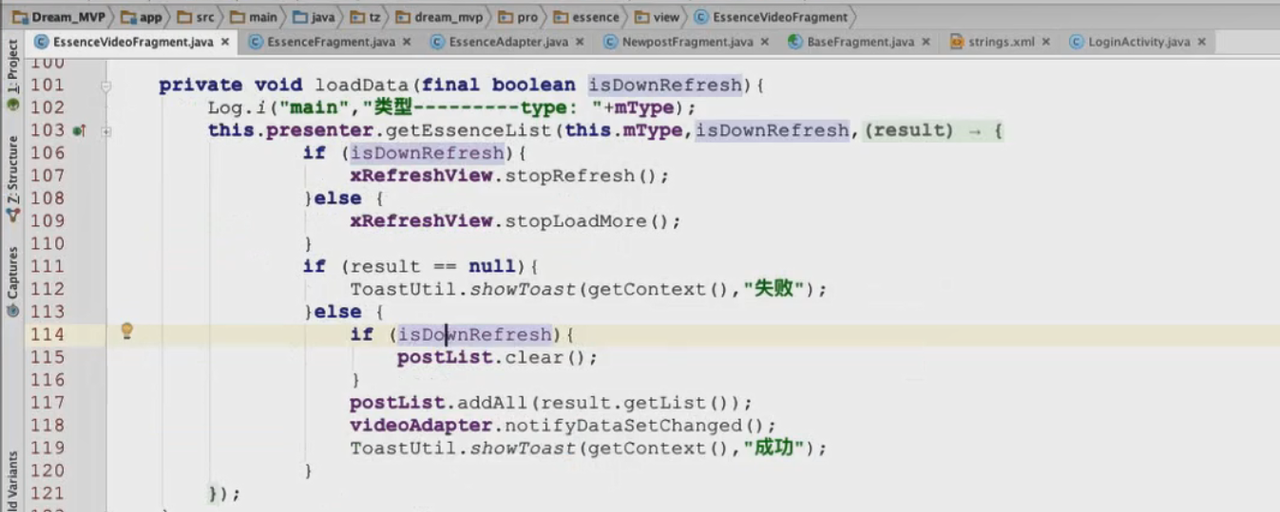Viewport: 1280px width, 512px height.
Task: Click line number 119 in gutter
Action: [x=47, y=448]
